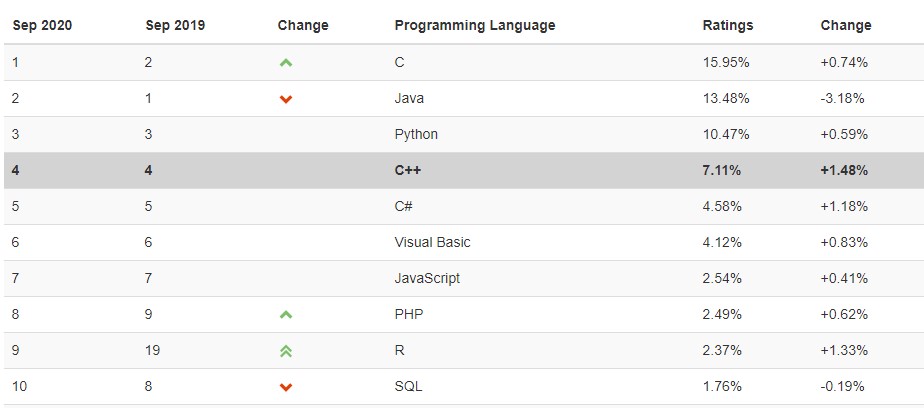Select the highlighted C++ language entry
The image size is (924, 408).
[408, 170]
